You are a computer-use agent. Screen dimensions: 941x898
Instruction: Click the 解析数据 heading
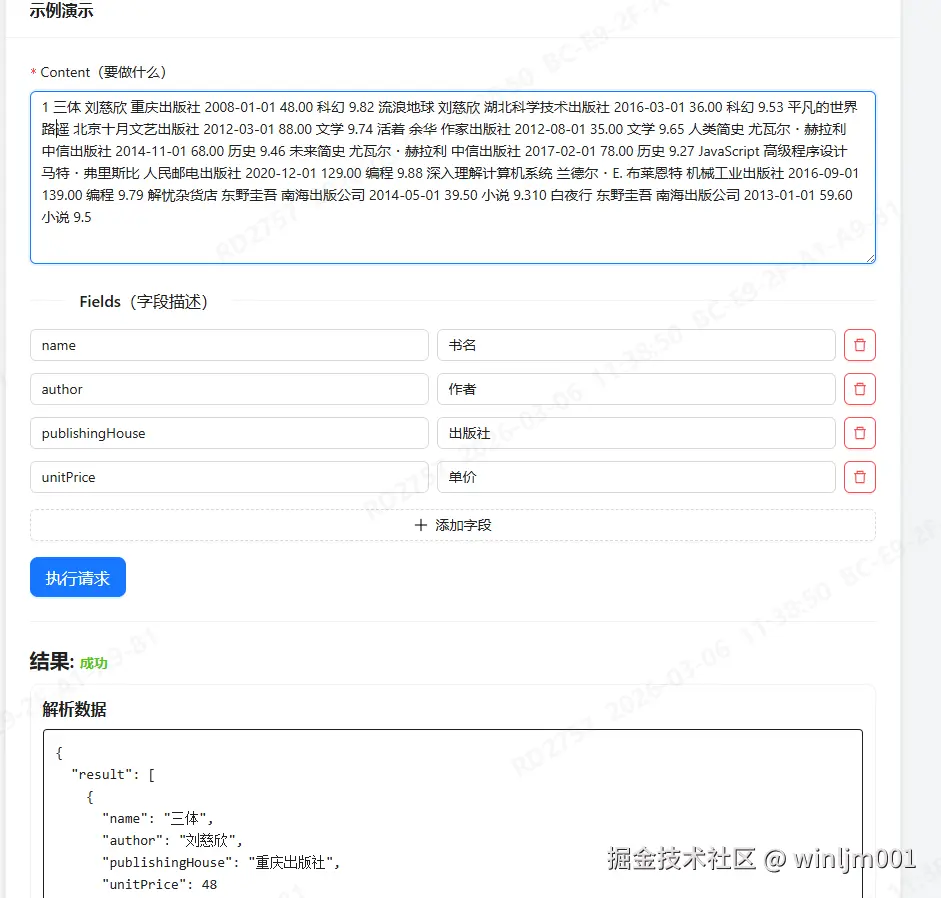(74, 710)
